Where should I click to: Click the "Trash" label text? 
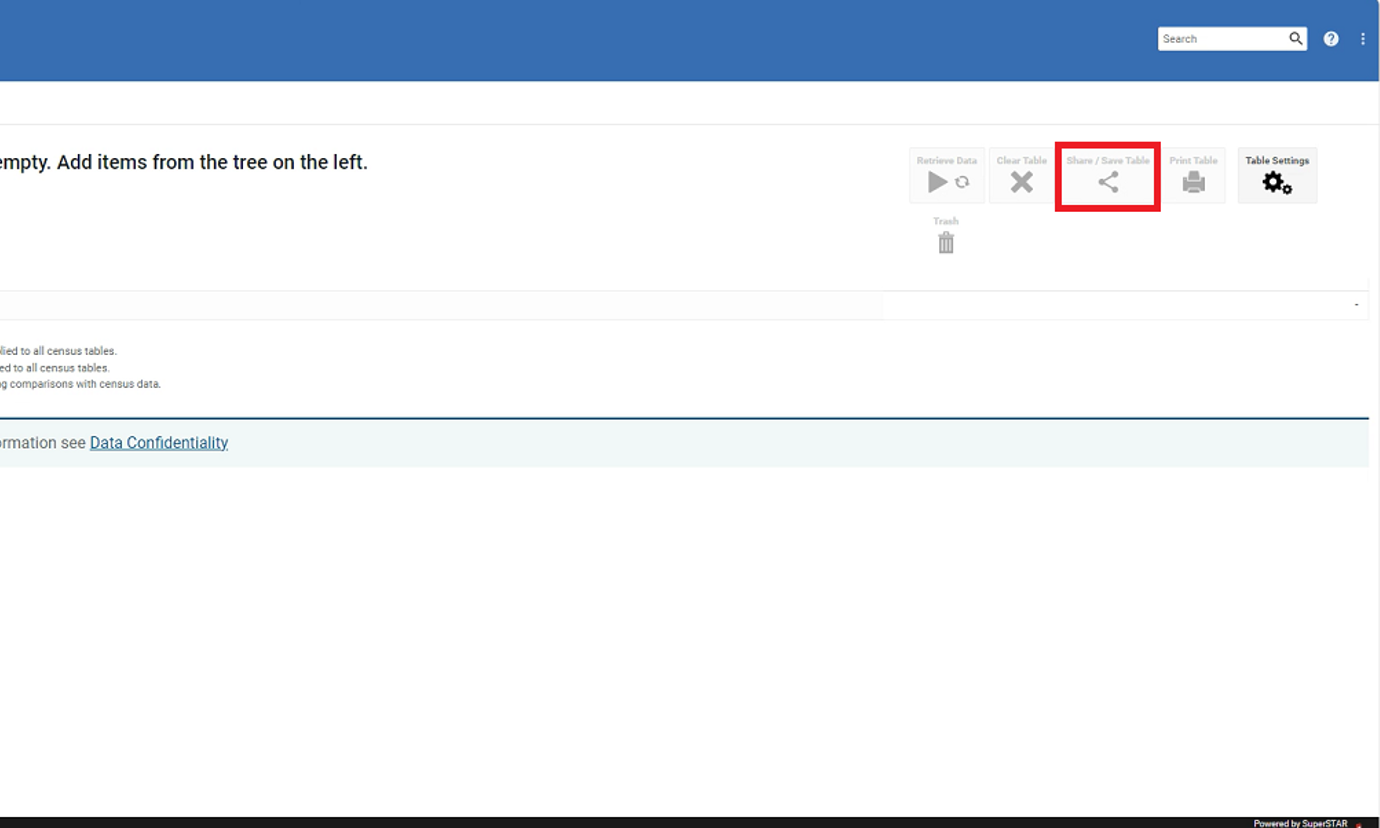pyautogui.click(x=946, y=221)
